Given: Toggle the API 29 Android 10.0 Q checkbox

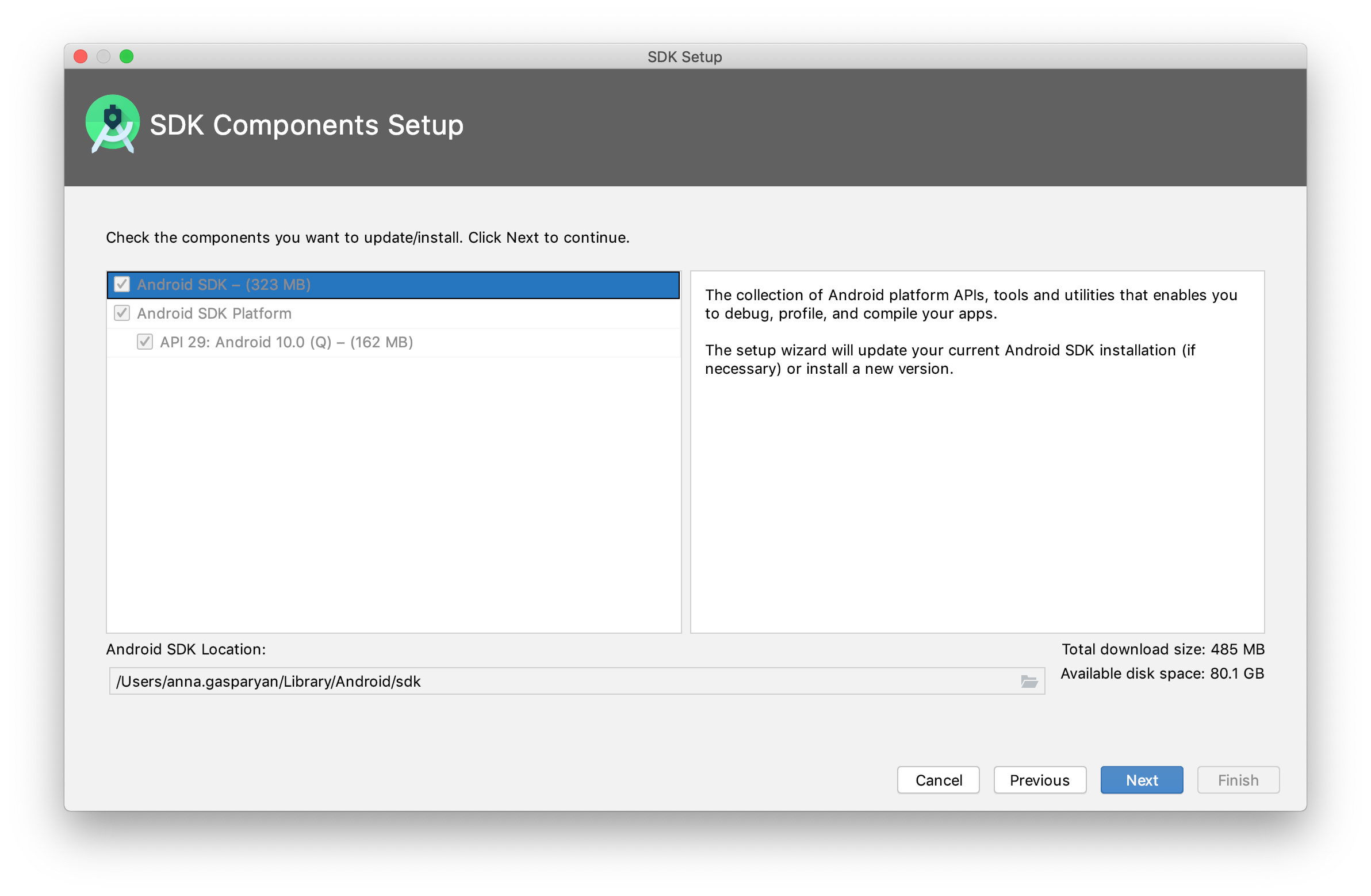Looking at the screenshot, I should (141, 342).
